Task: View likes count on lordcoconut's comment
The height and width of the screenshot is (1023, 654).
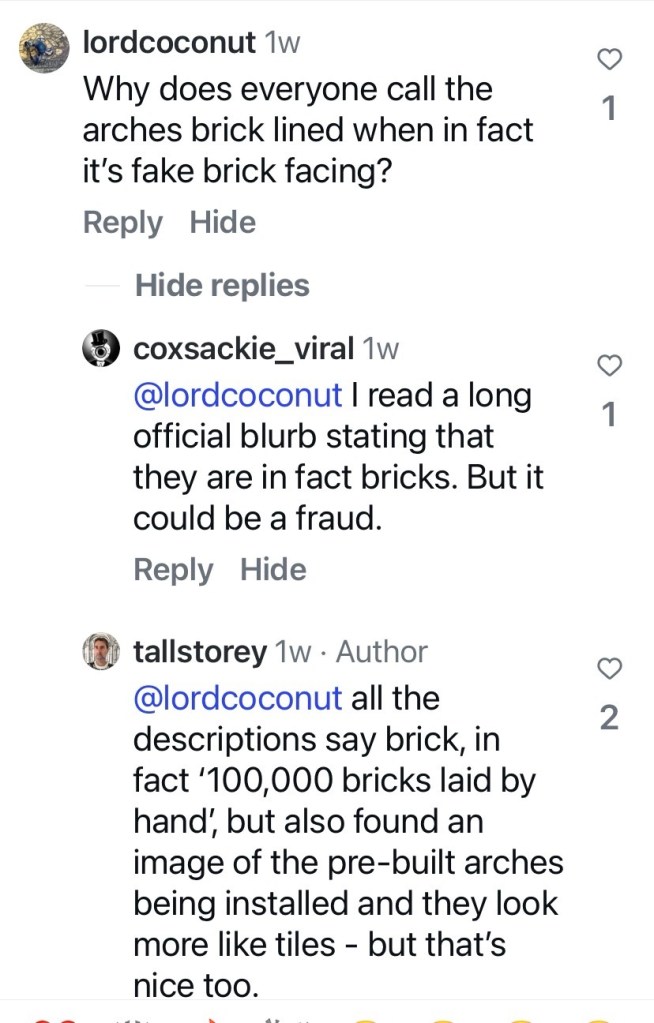Action: [609, 108]
